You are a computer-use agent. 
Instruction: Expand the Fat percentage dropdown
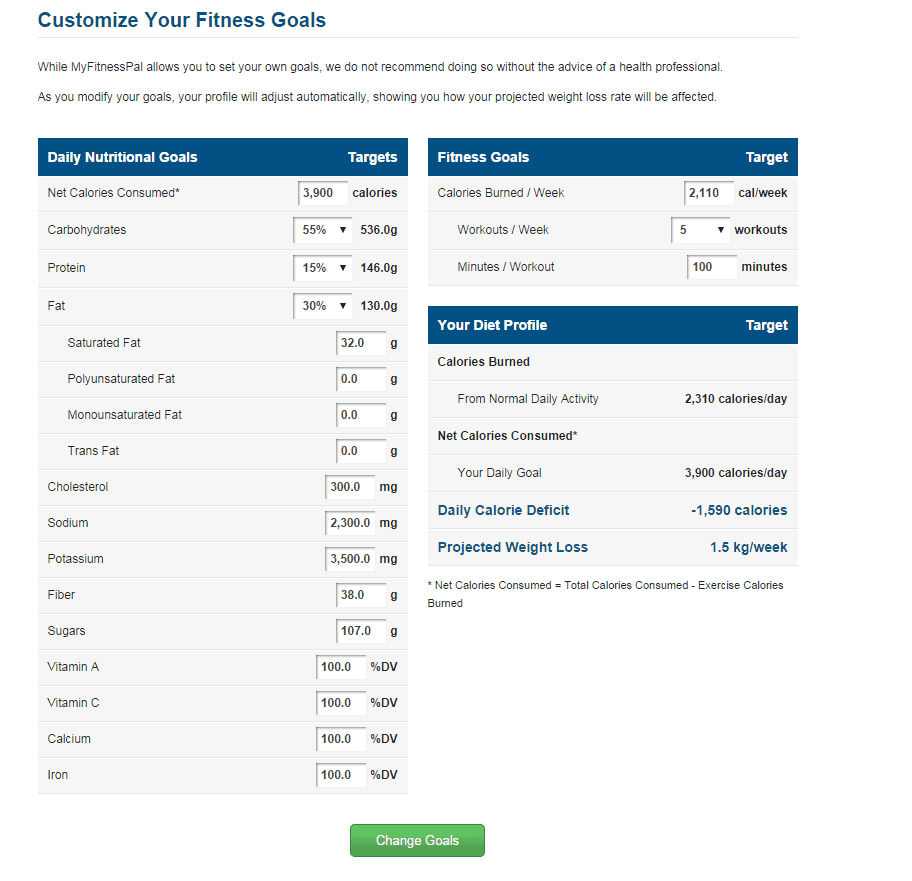point(323,306)
